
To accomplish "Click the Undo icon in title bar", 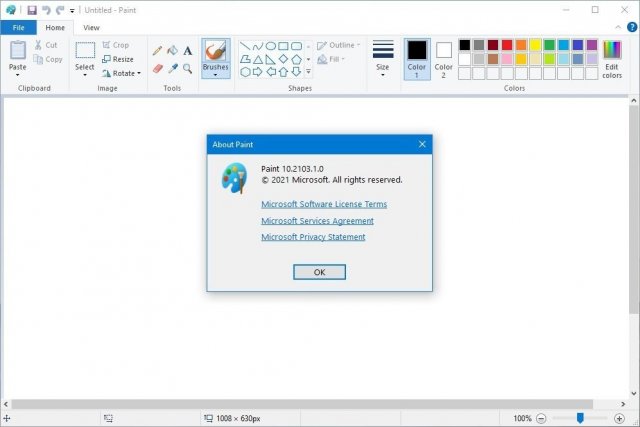I will [x=46, y=10].
